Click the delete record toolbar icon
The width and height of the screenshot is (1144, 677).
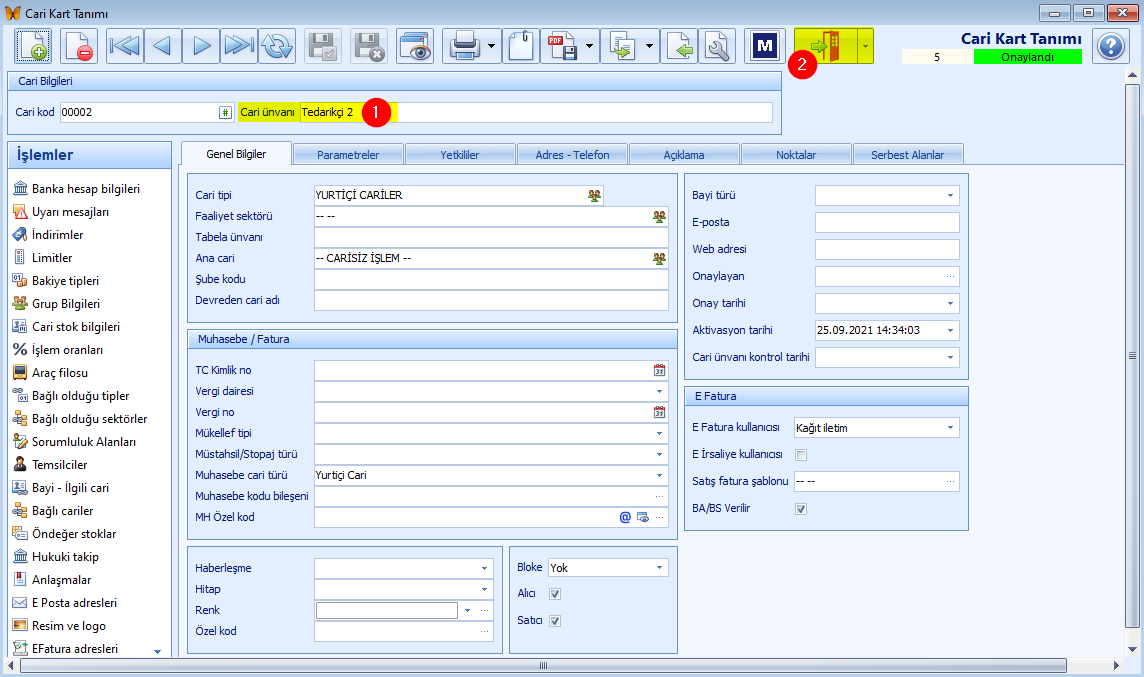tap(79, 46)
